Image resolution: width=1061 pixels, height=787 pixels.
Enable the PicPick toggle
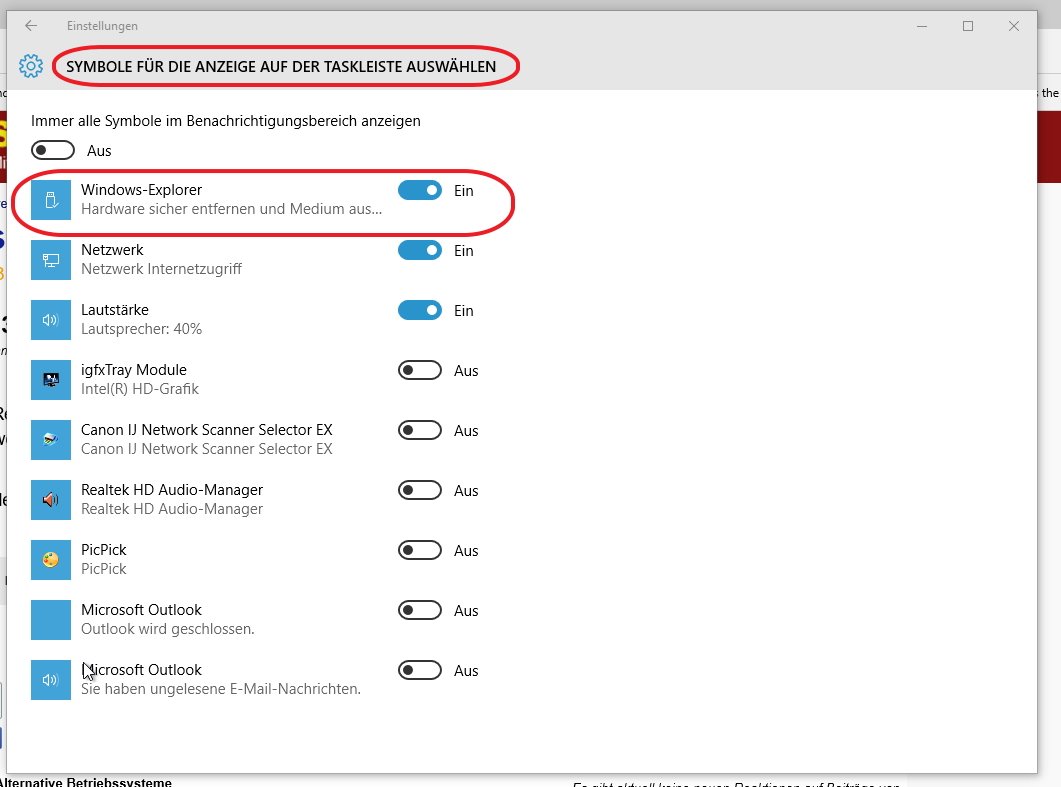point(420,550)
